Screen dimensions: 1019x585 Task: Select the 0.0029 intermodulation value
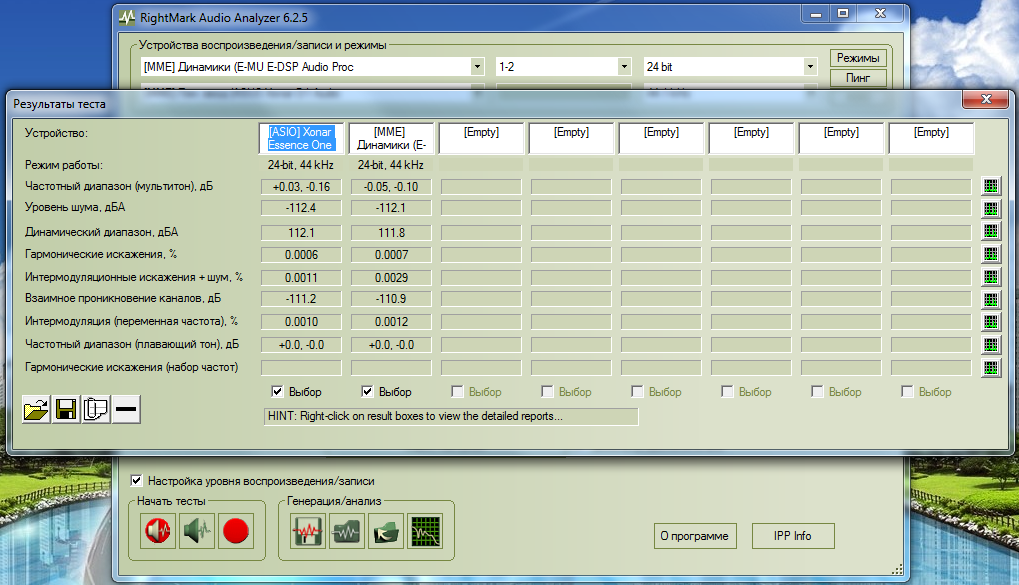391,278
